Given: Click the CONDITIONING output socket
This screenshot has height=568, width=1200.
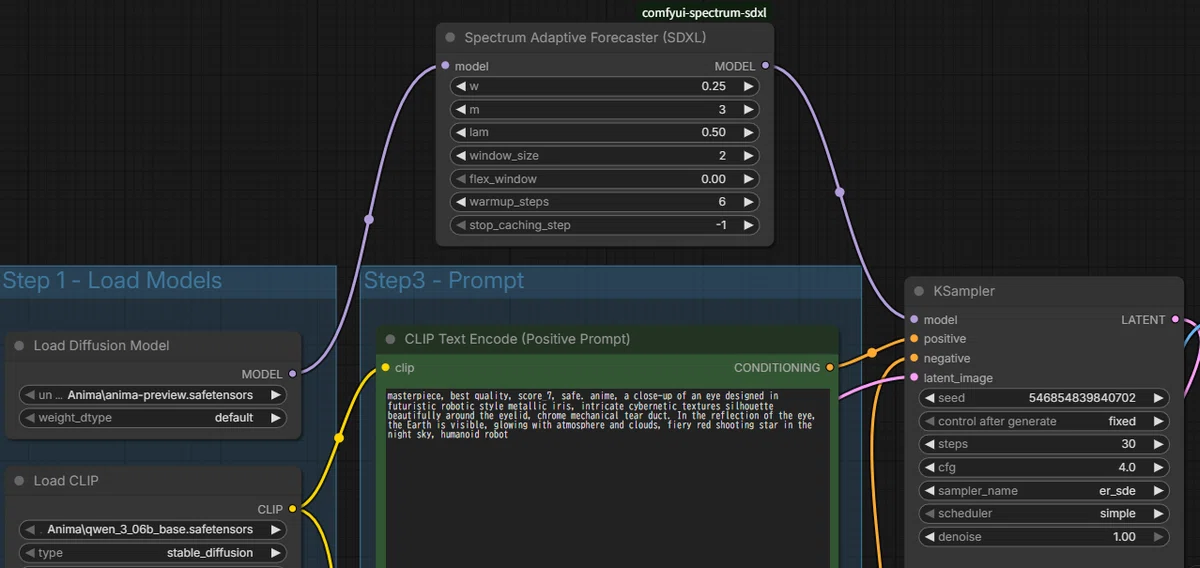Looking at the screenshot, I should (830, 368).
